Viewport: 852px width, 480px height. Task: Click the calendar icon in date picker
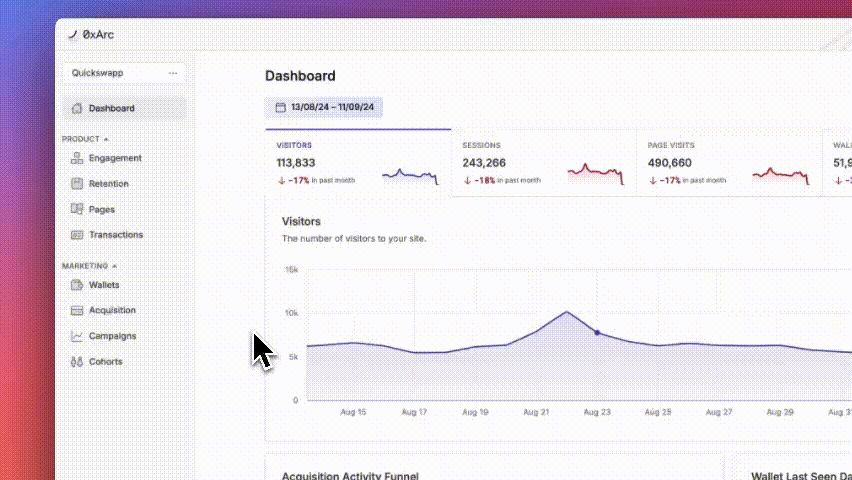(280, 107)
